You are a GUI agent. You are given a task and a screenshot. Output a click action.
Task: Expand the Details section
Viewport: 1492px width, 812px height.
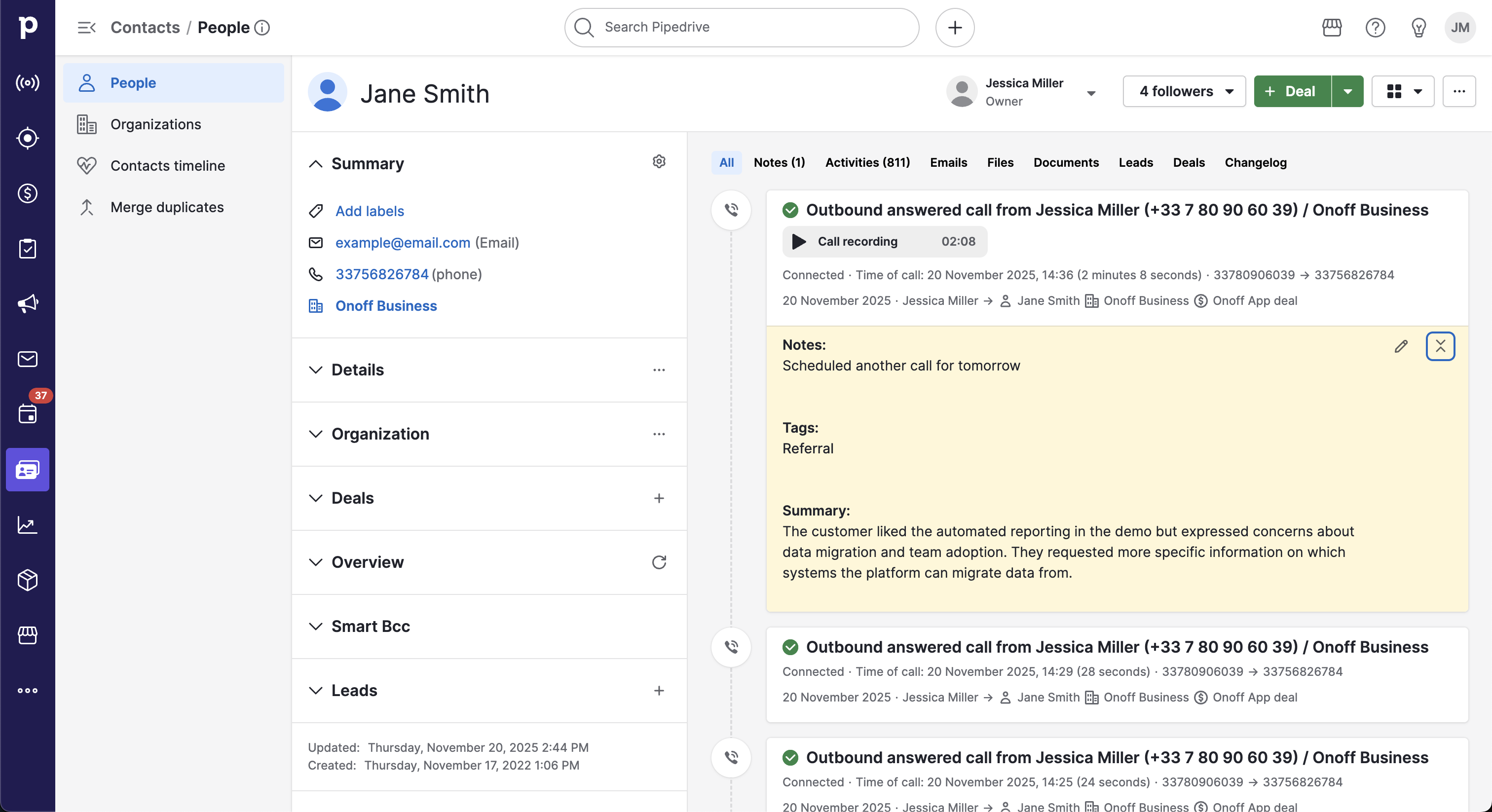pyautogui.click(x=316, y=369)
